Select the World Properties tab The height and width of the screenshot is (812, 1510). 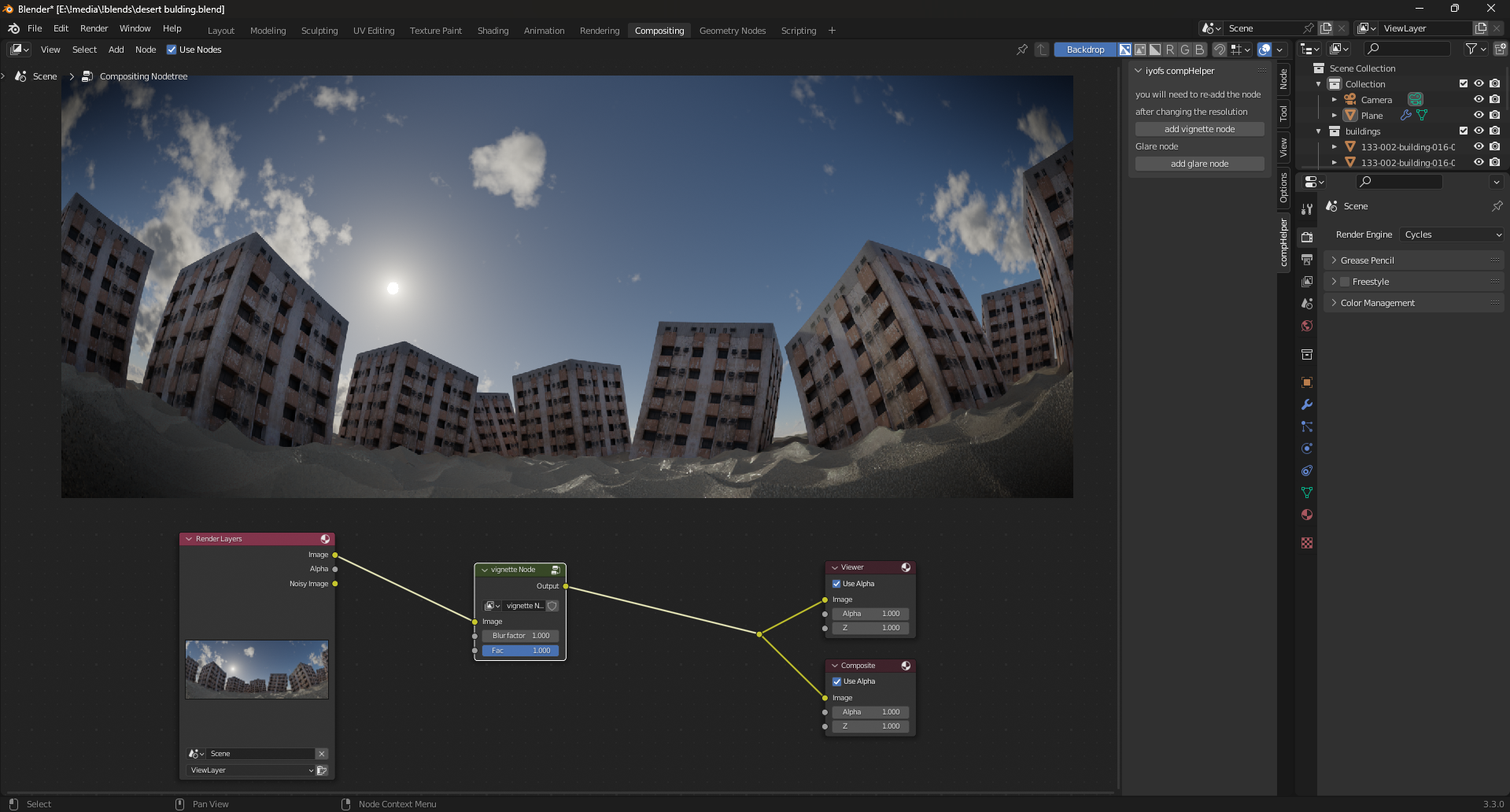(1306, 325)
